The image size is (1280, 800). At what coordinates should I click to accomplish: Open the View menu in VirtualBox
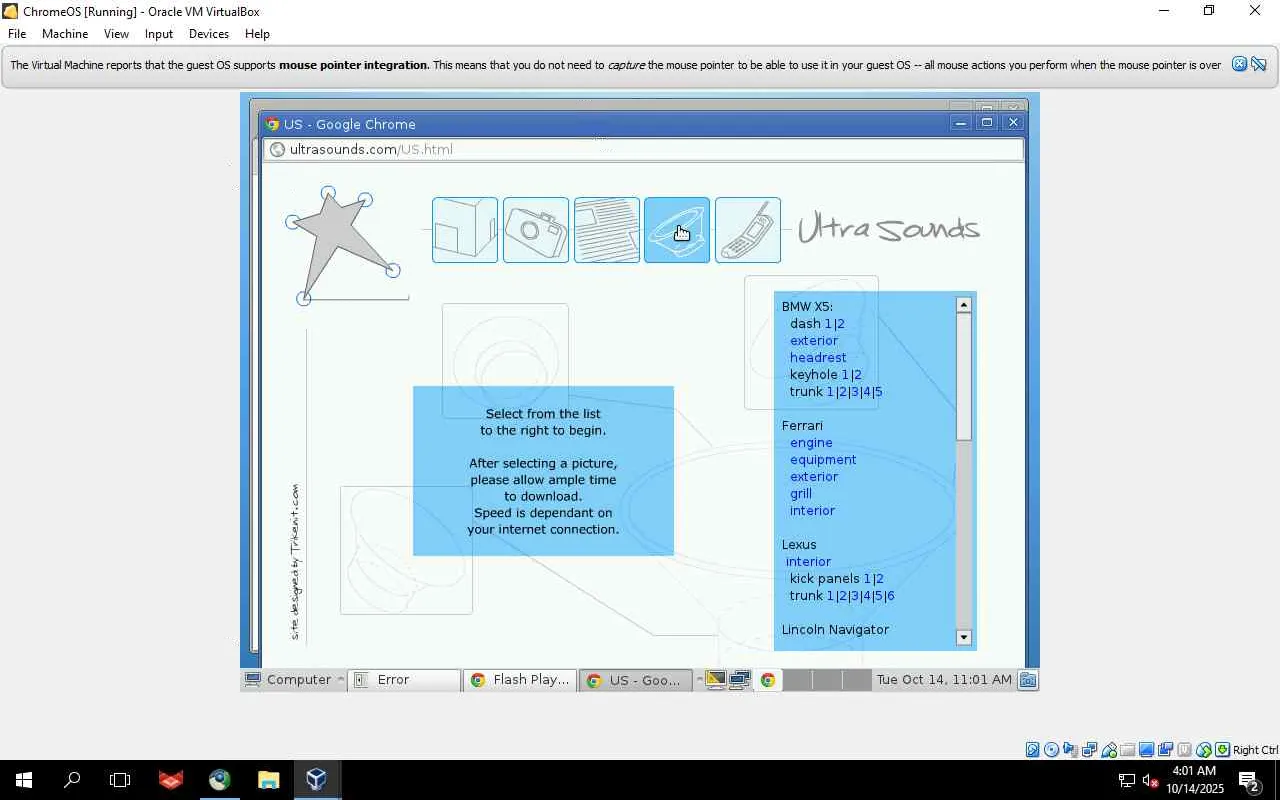click(116, 34)
